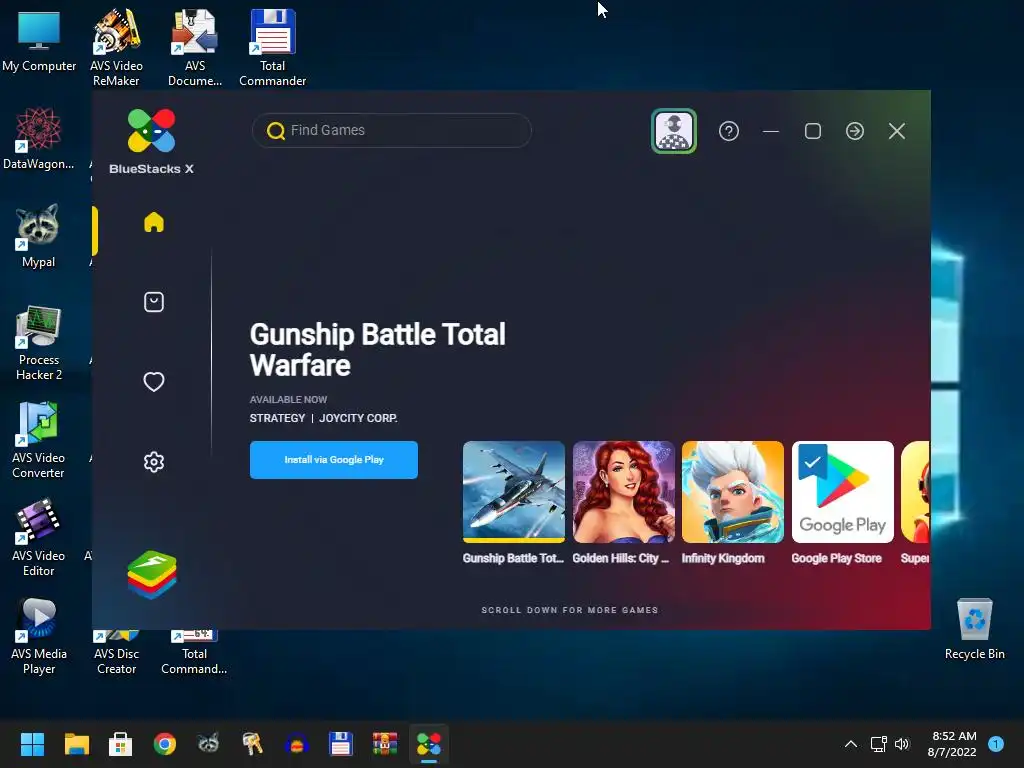1024x768 pixels.
Task: Open the notification badge in tray
Action: pyautogui.click(x=996, y=744)
